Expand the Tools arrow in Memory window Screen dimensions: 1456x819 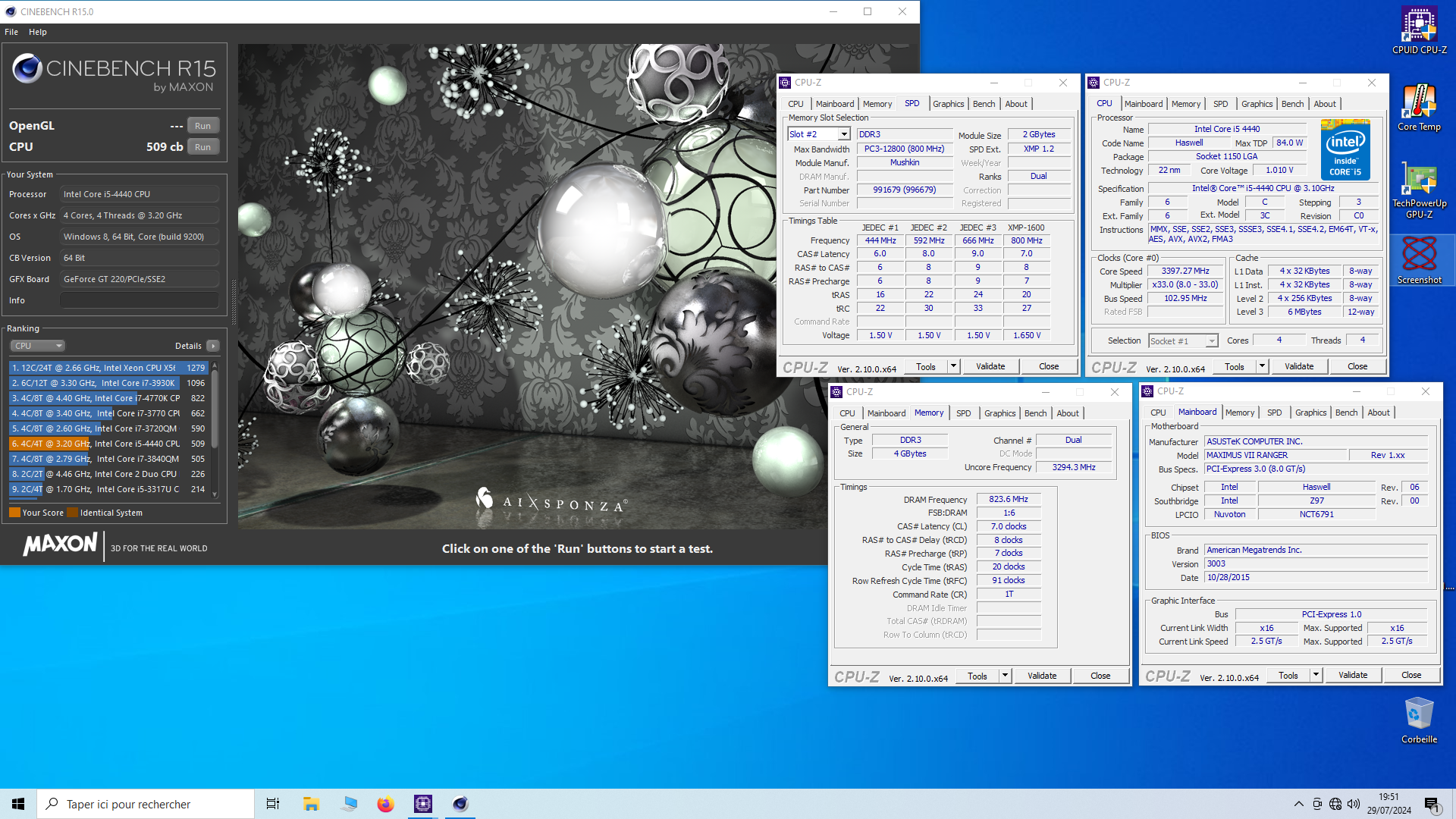pyautogui.click(x=1005, y=676)
